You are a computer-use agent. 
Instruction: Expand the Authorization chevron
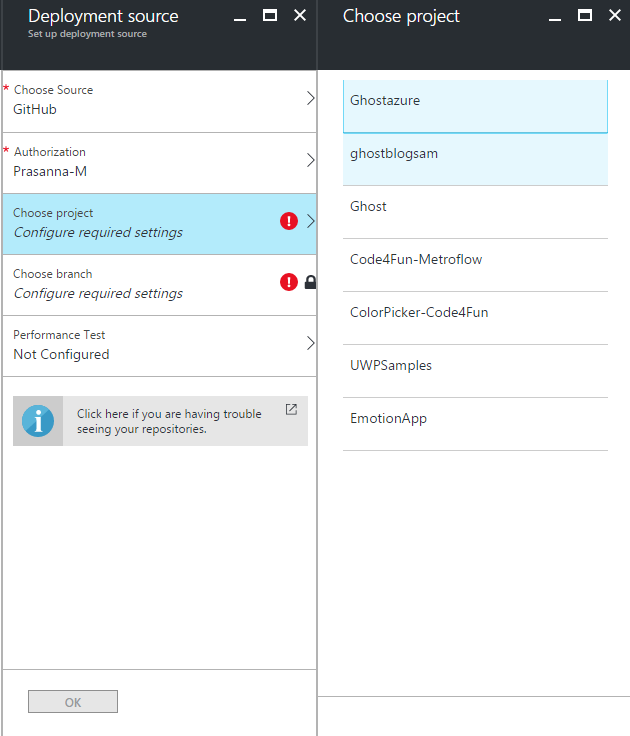click(310, 160)
